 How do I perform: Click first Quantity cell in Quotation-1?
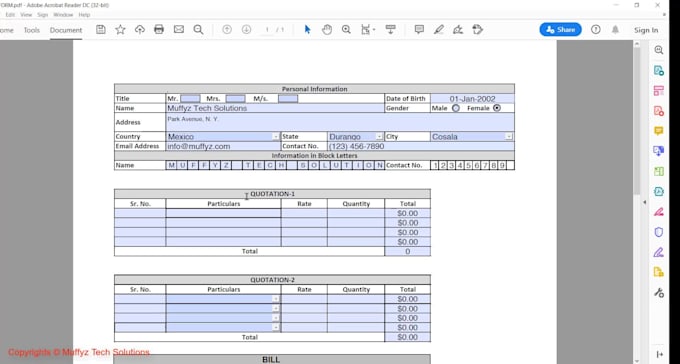click(x=356, y=213)
